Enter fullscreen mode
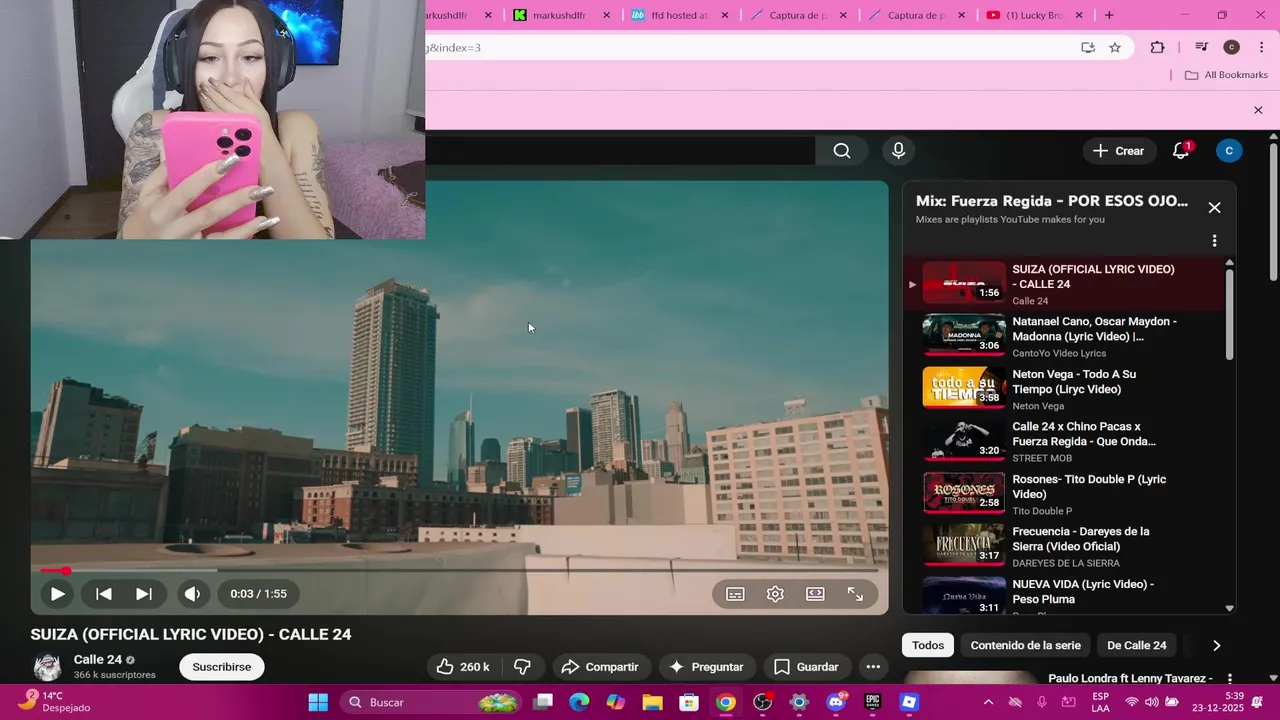 pyautogui.click(x=855, y=594)
